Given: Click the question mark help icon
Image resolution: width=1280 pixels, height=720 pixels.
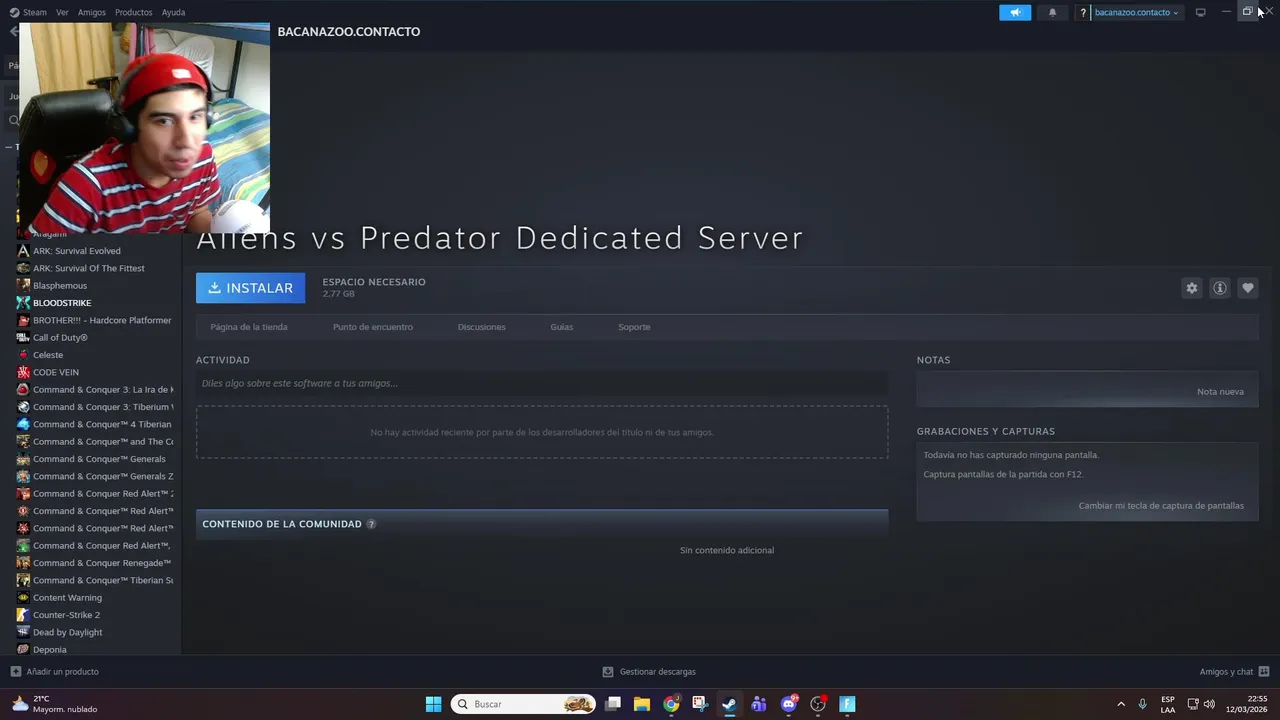Looking at the screenshot, I should coord(1082,13).
